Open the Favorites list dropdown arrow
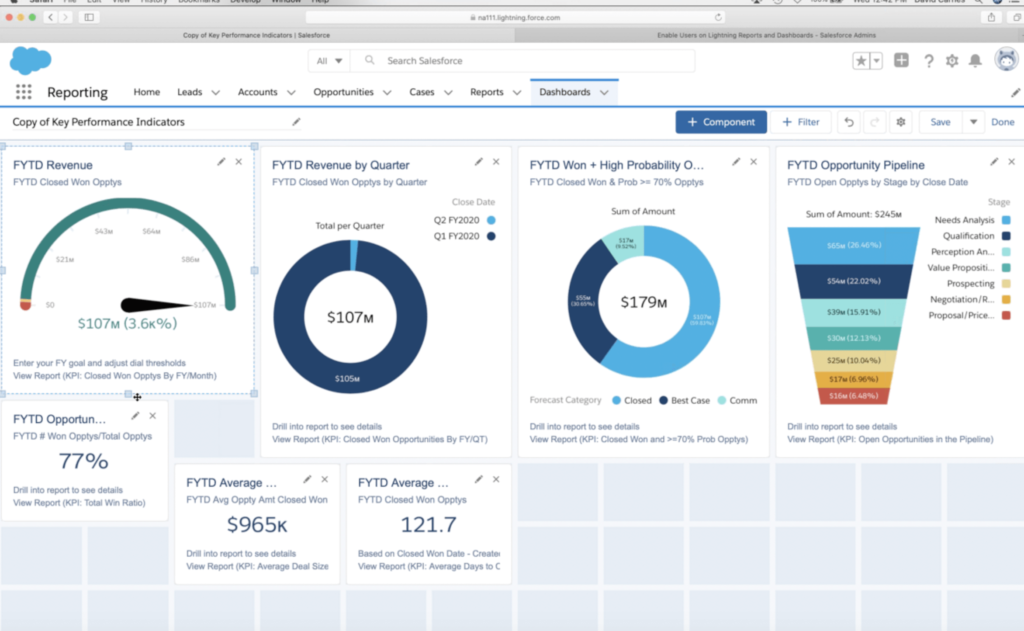 876,61
